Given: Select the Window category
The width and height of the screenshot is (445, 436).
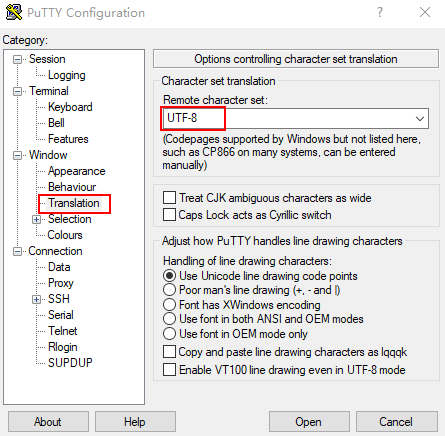Looking at the screenshot, I should point(48,155).
